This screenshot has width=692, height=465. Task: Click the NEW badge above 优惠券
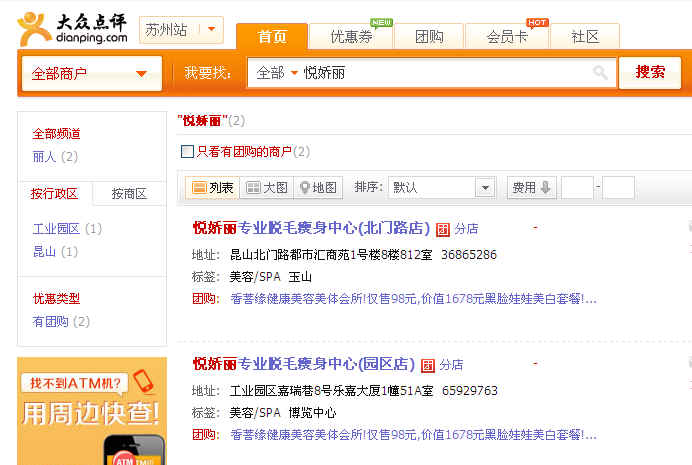click(381, 22)
